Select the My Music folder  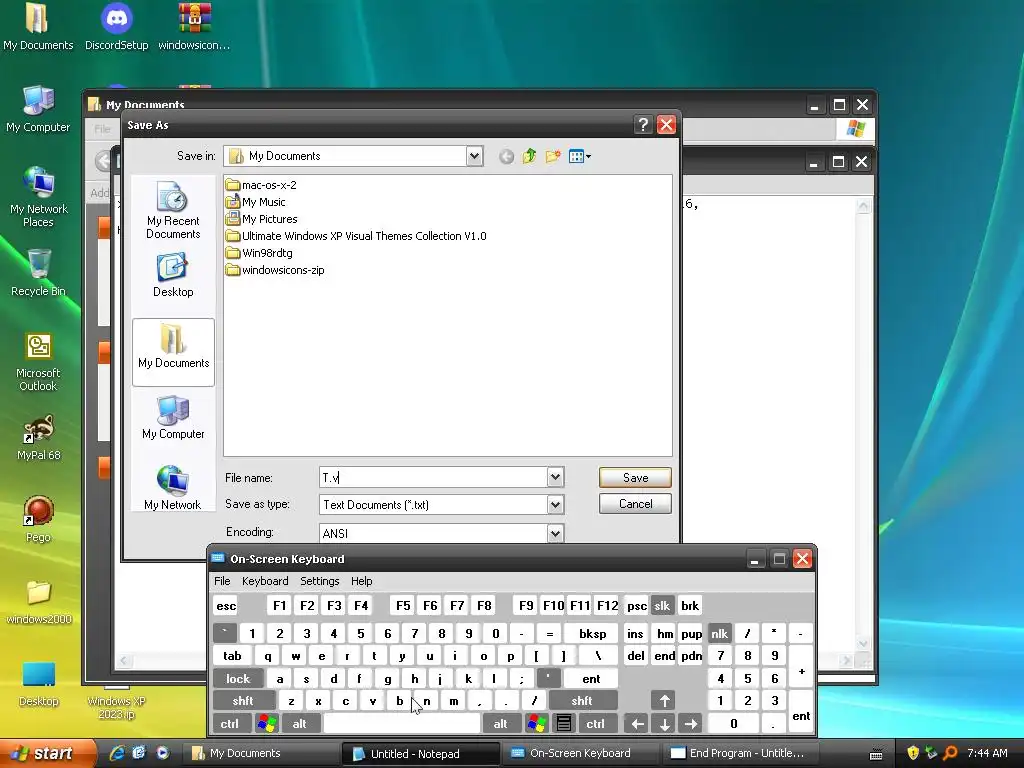255,202
